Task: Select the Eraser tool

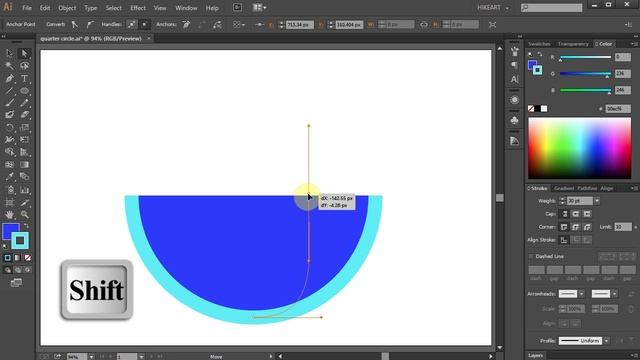Action: [24, 115]
